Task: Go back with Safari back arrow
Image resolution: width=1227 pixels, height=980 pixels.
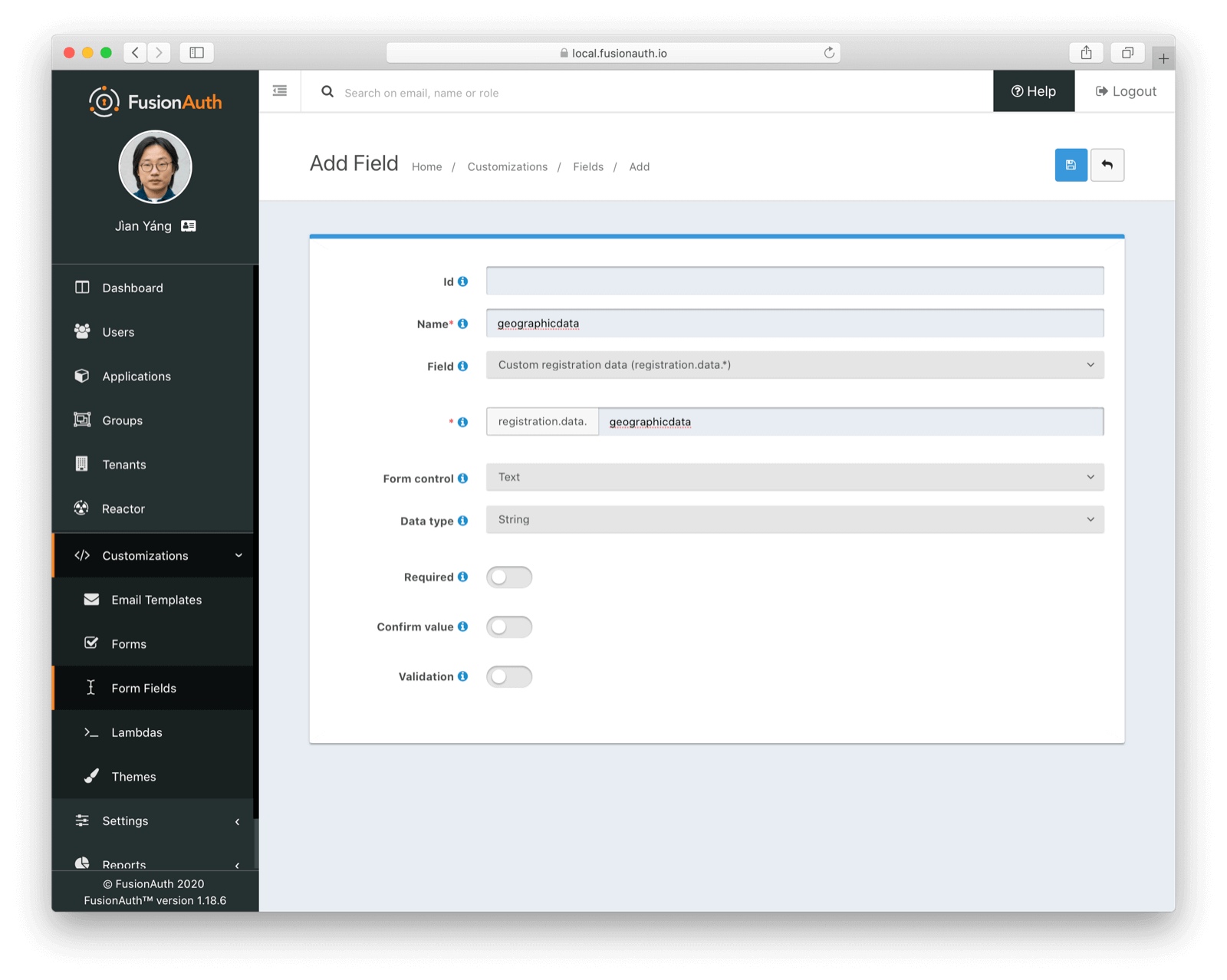Action: [136, 53]
